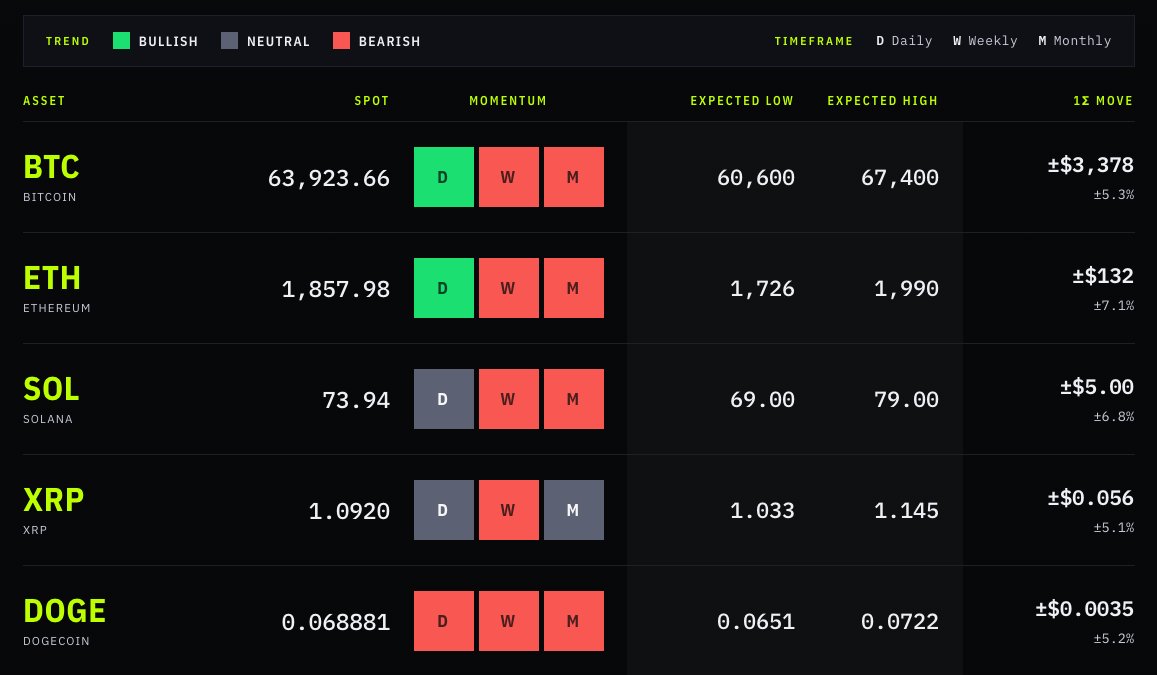Screen dimensions: 1157x675
Task: Open the DOGE asset ticker
Action: (x=64, y=611)
